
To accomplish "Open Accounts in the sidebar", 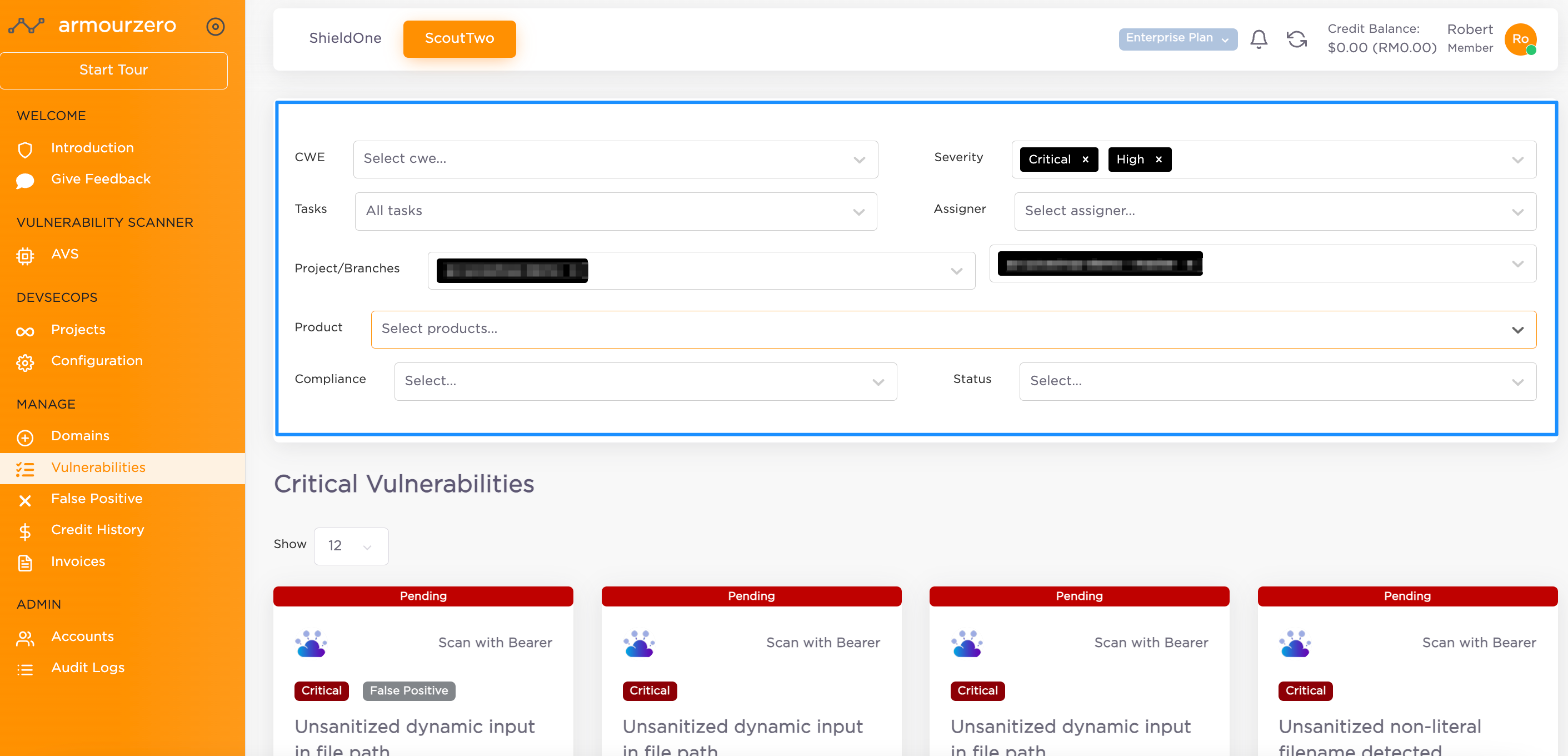I will 82,636.
